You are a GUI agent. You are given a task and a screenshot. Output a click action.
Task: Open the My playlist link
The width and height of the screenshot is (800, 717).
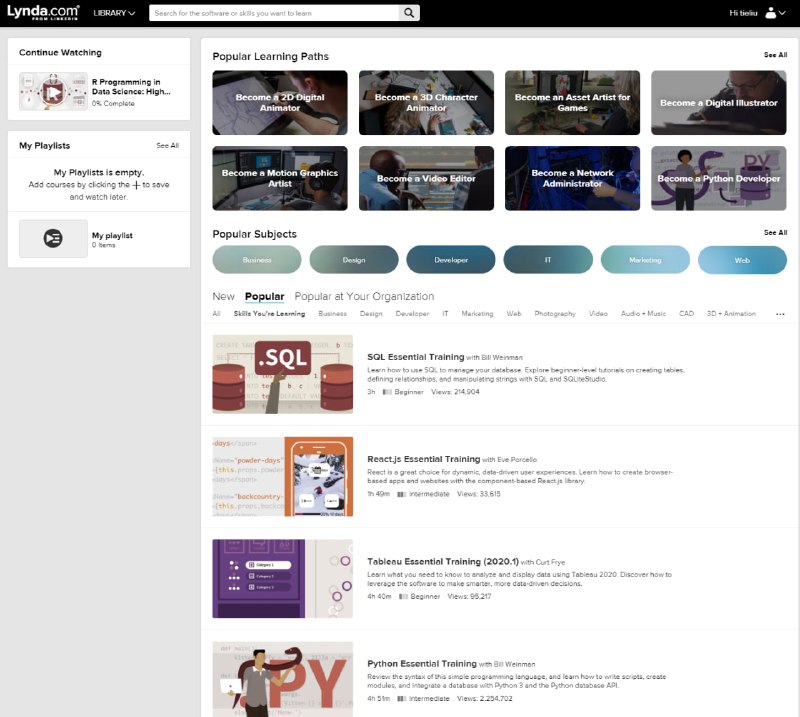point(112,235)
